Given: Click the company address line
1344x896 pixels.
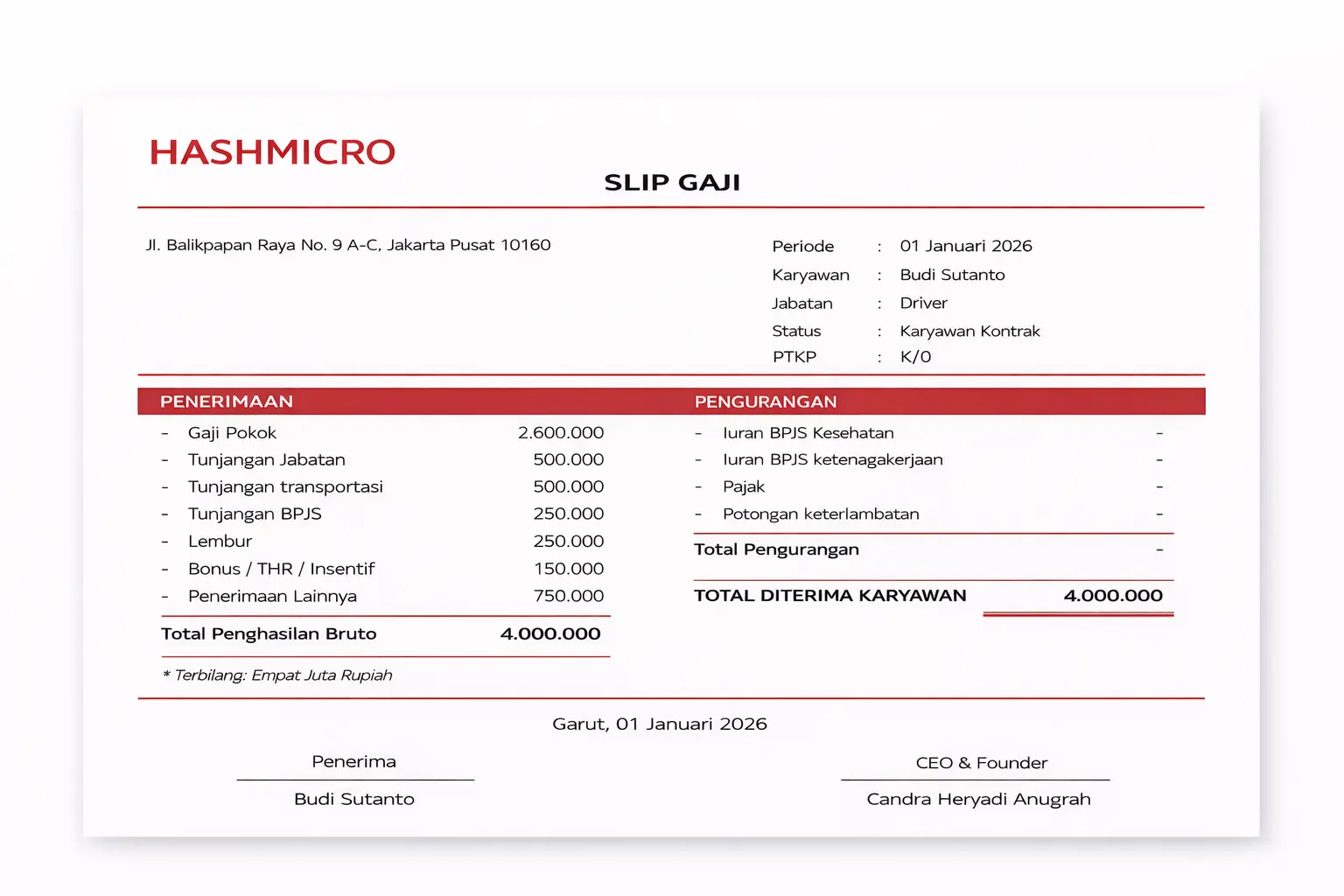Looking at the screenshot, I should (348, 245).
